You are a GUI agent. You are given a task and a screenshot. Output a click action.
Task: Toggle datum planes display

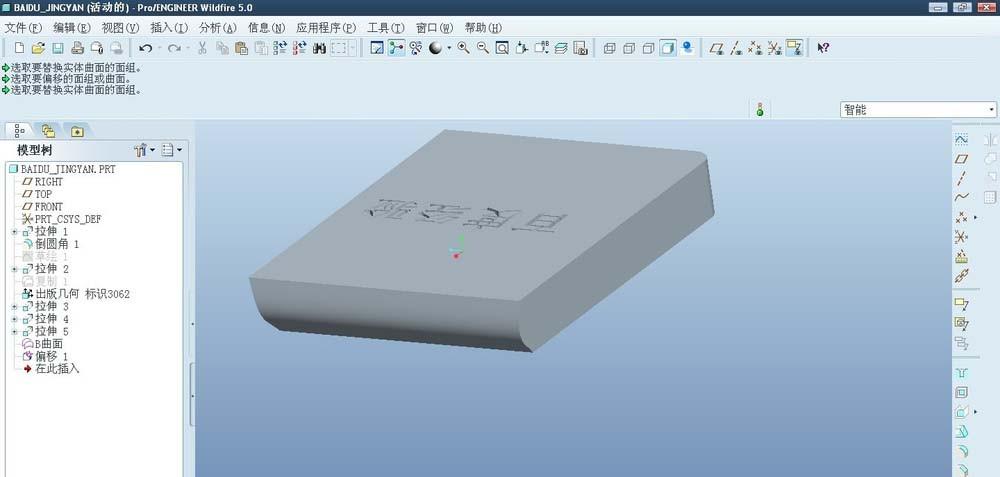tap(717, 48)
